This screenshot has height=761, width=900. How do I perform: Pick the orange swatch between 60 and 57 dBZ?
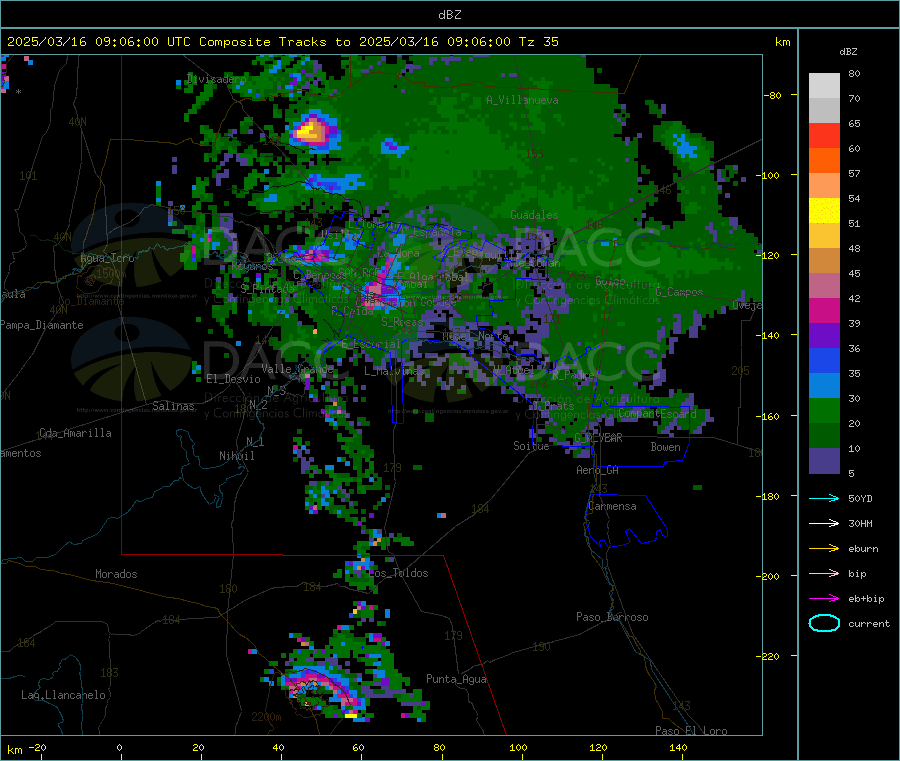pyautogui.click(x=824, y=161)
